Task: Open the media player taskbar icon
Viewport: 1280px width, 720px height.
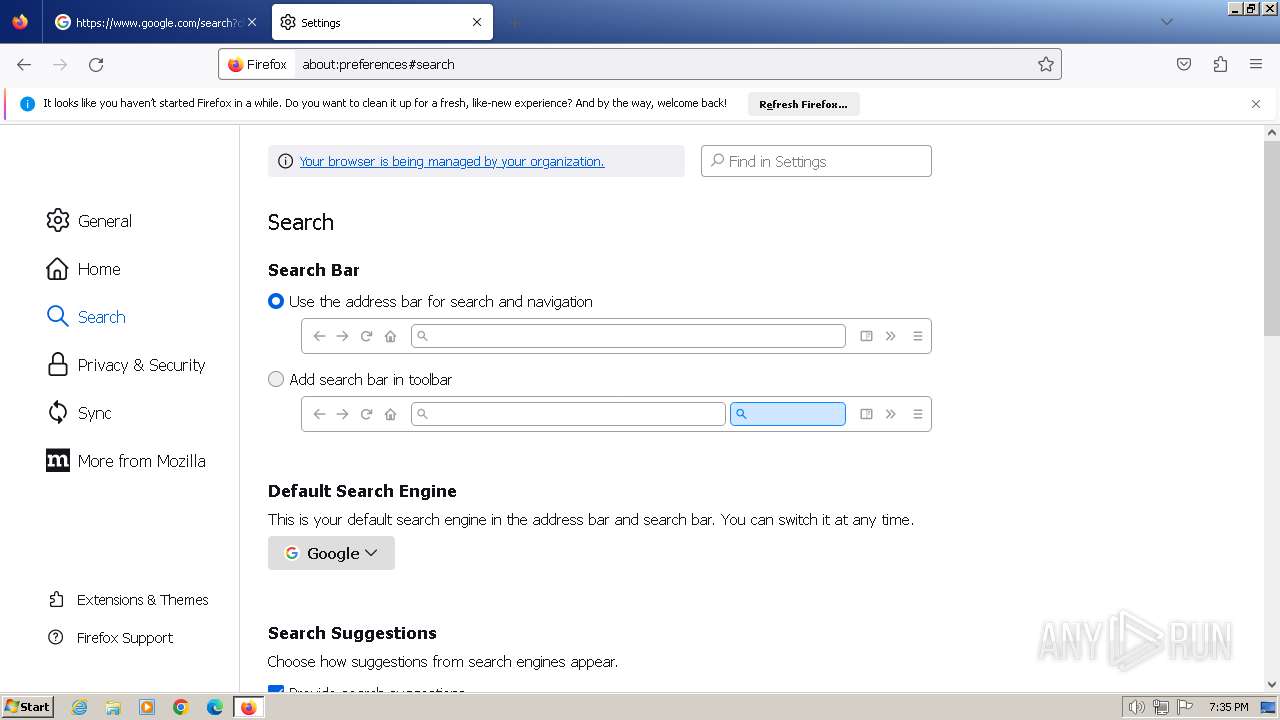Action: pyautogui.click(x=147, y=707)
